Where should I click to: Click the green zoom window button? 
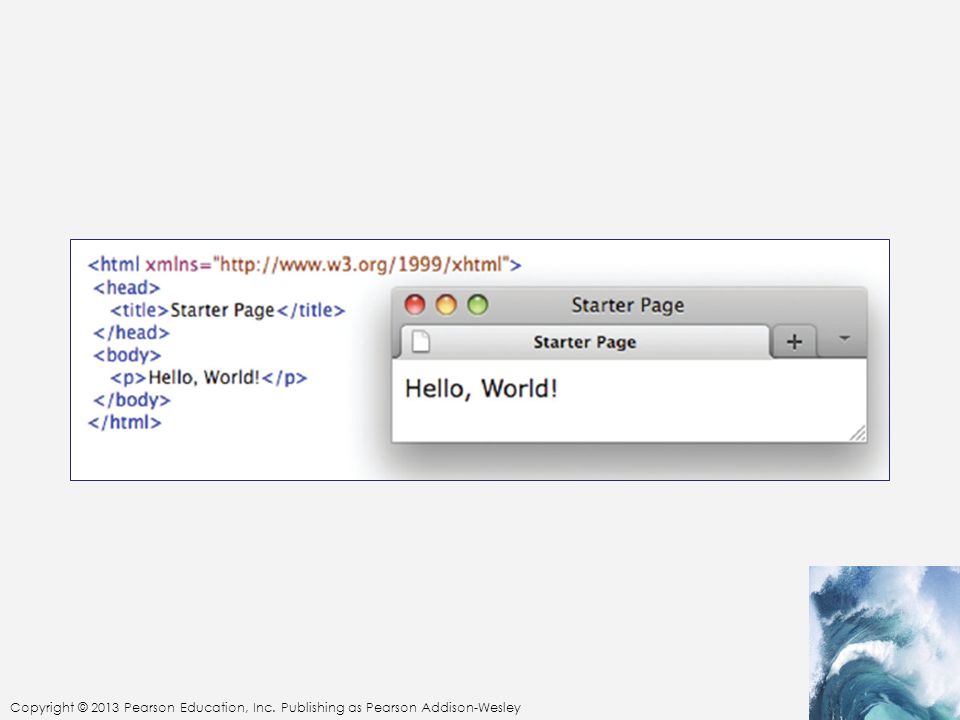click(478, 304)
